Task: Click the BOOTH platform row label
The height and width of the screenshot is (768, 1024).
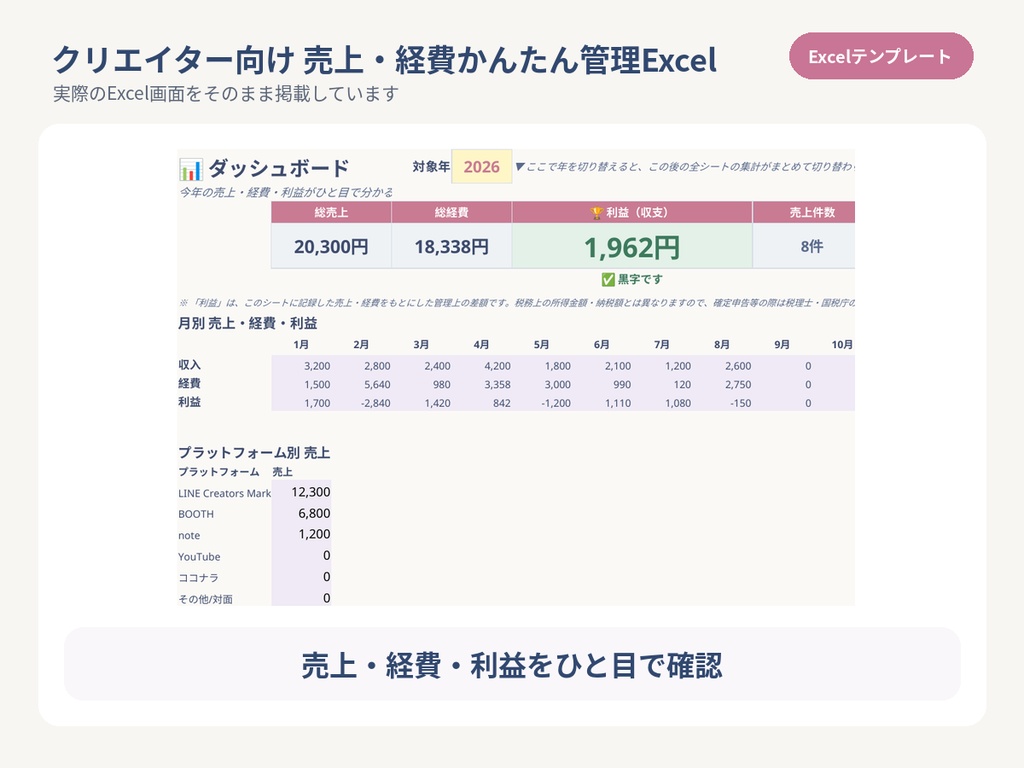Action: [196, 514]
